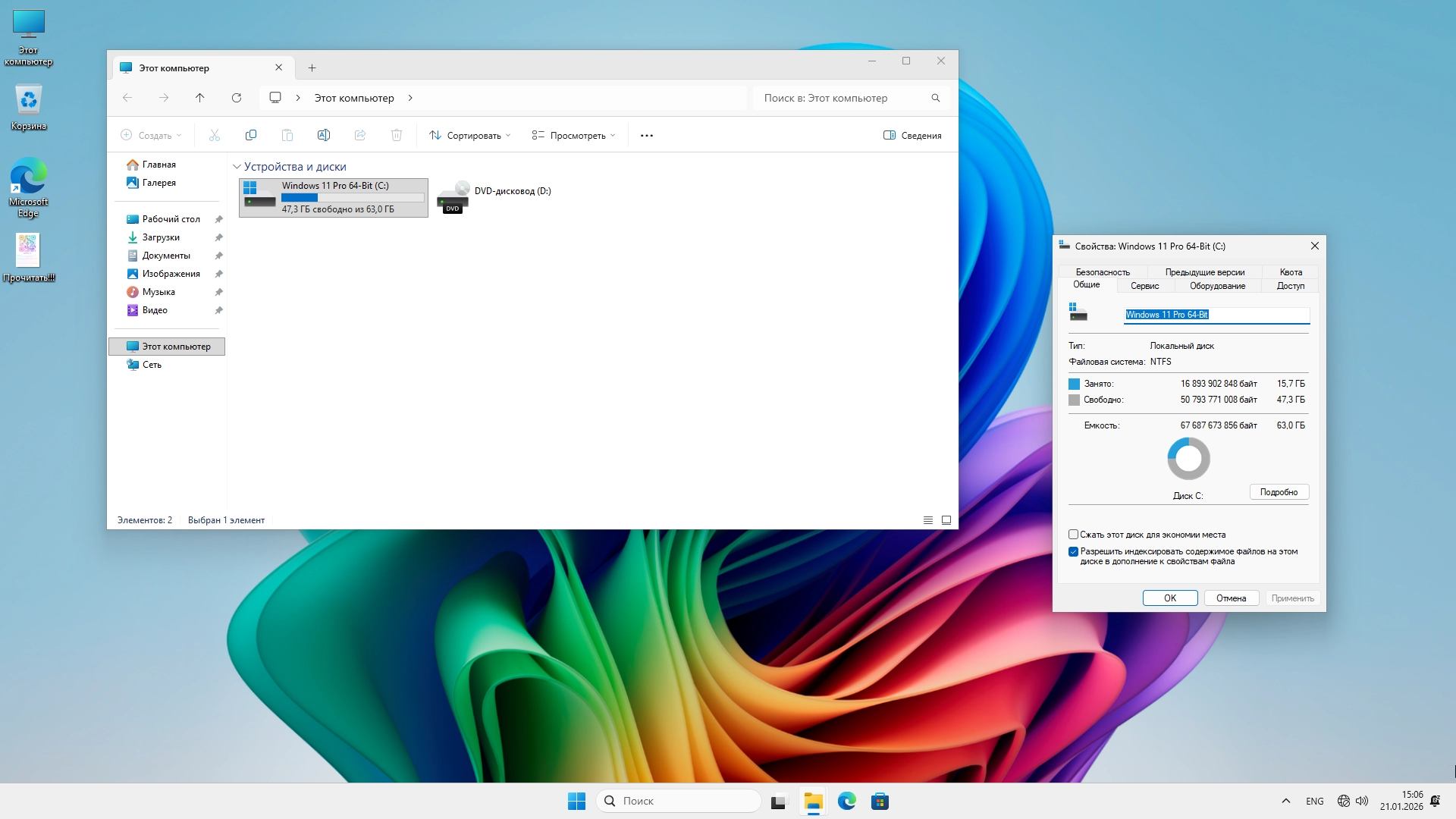
Task: Open Microsoft Store from the taskbar
Action: (x=880, y=802)
